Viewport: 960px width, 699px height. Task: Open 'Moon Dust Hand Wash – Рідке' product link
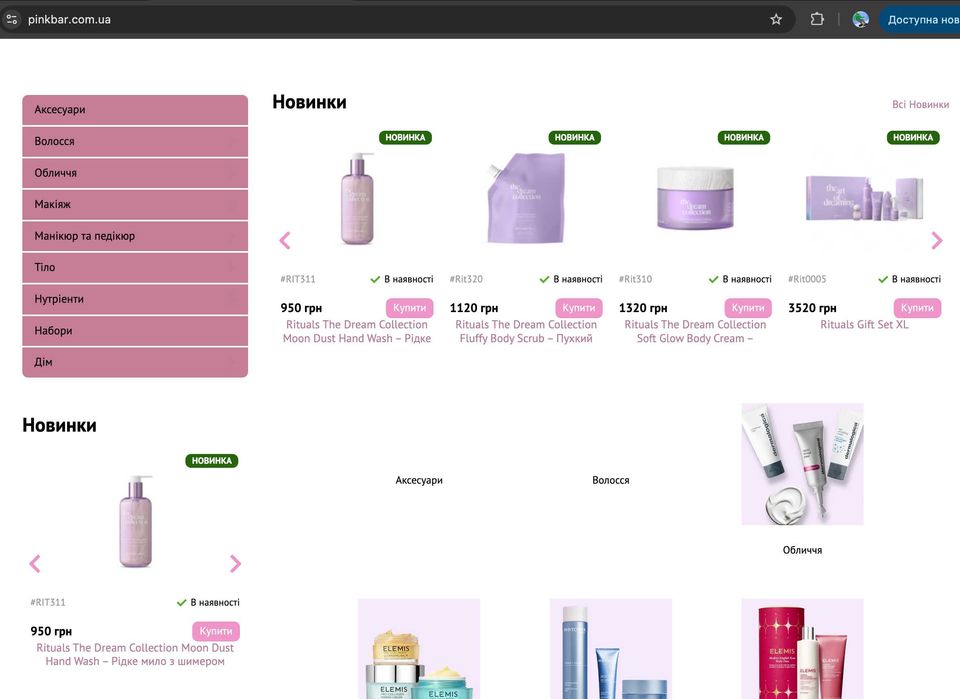(x=357, y=332)
